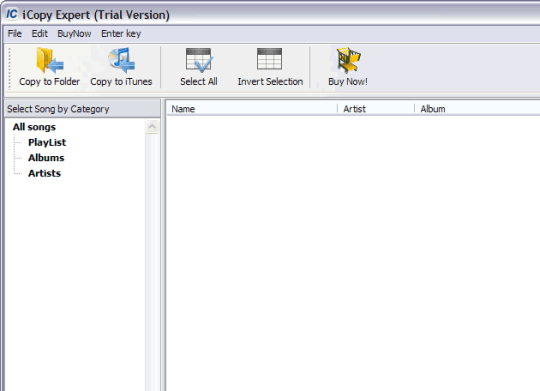Screen dimensions: 540x391
Task: Click the iCopy Expert title bar logo
Action: coord(12,14)
